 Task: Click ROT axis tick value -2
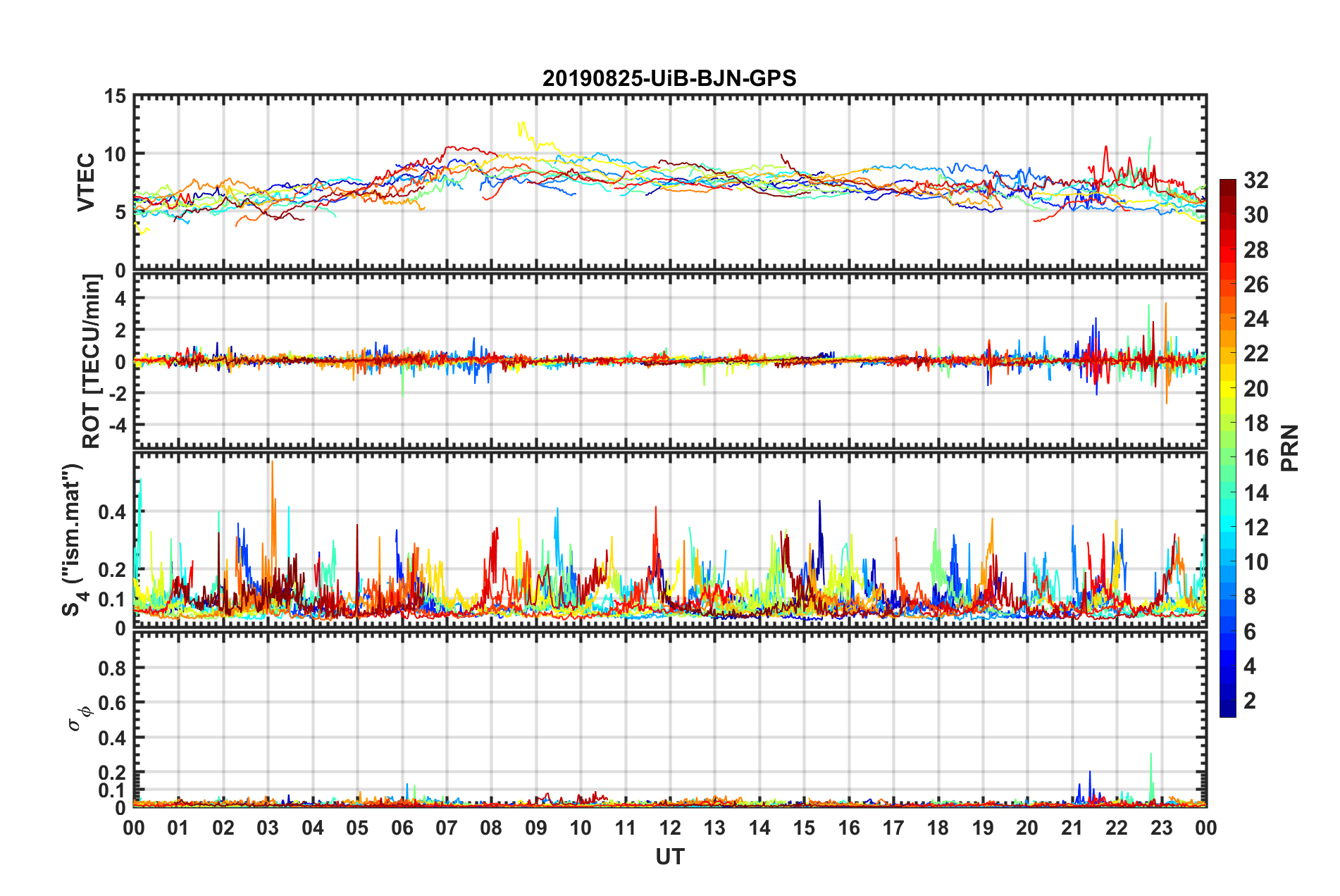pos(116,393)
